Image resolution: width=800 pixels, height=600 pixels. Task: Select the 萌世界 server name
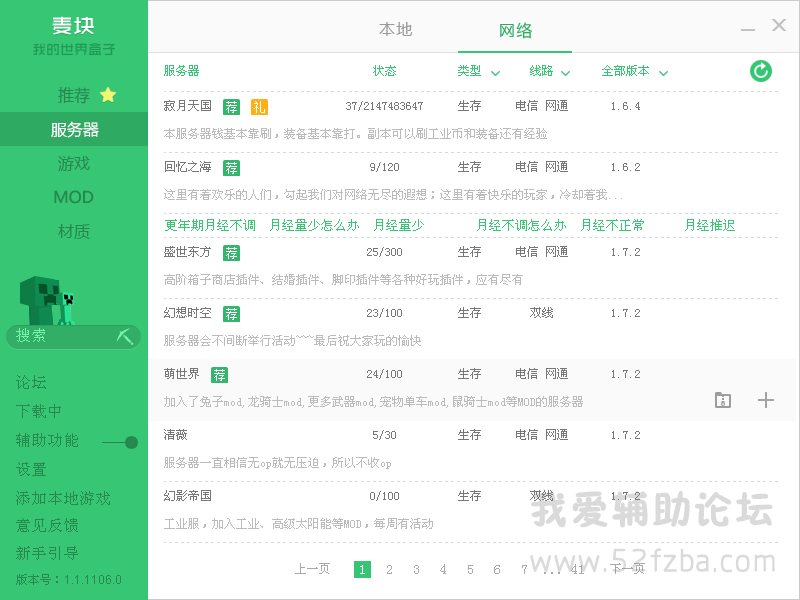click(x=181, y=374)
